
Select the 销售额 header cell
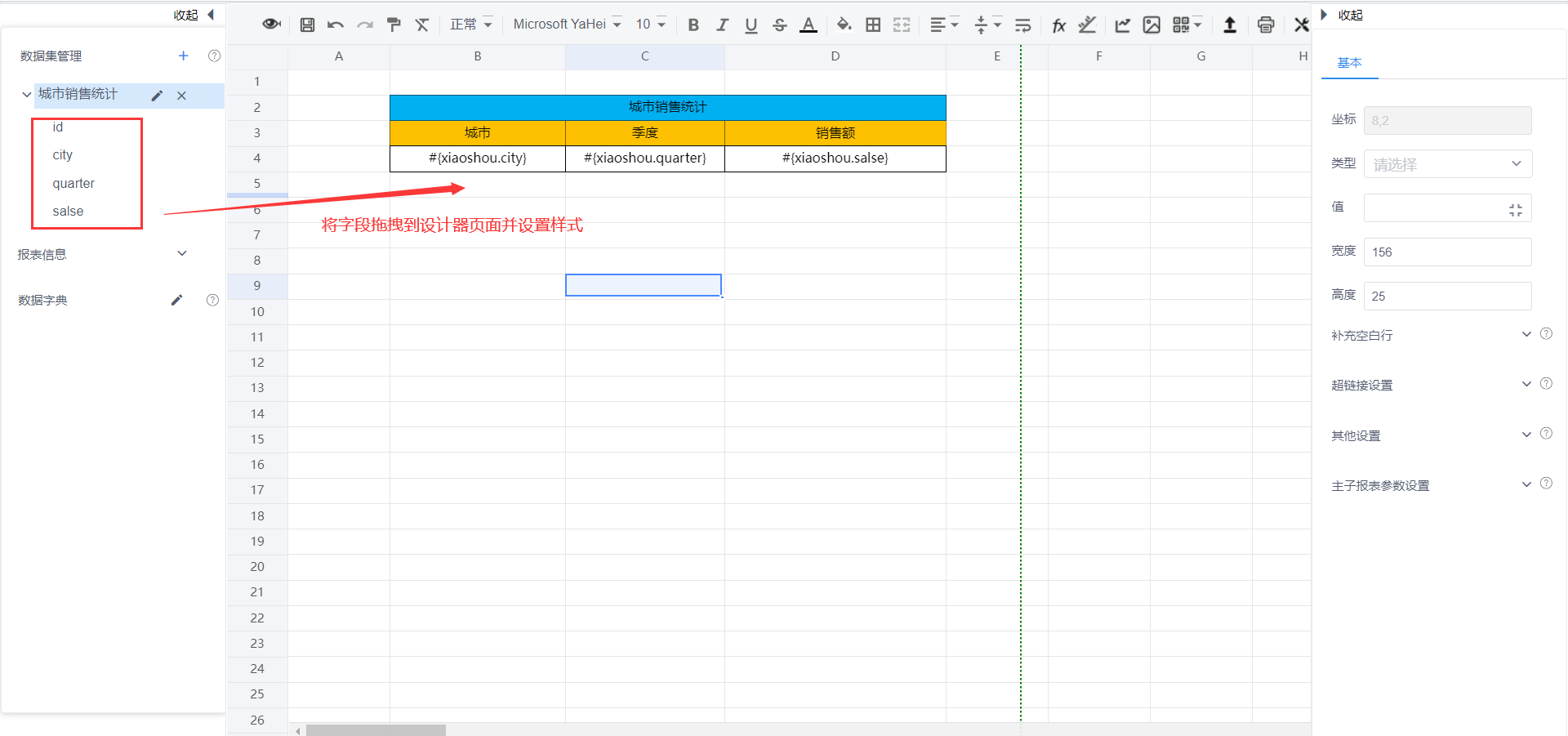pos(835,132)
